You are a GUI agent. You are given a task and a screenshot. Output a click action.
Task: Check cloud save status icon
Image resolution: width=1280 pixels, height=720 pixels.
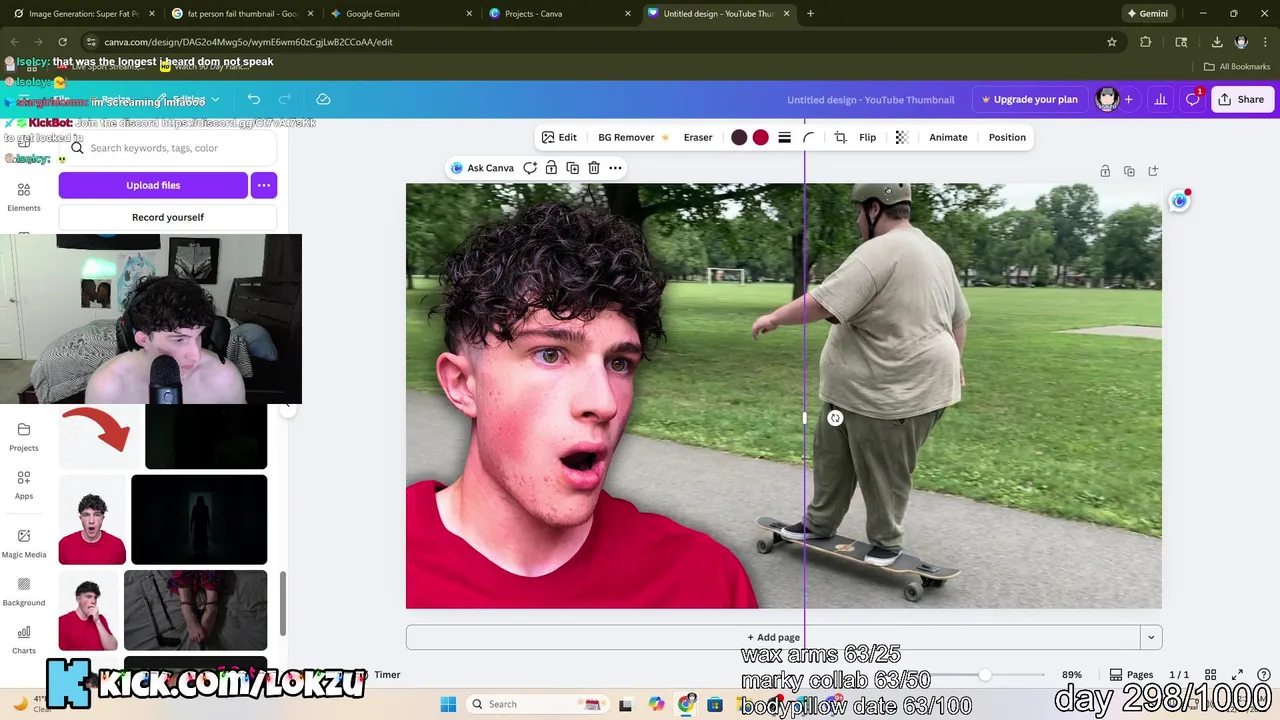pos(323,99)
